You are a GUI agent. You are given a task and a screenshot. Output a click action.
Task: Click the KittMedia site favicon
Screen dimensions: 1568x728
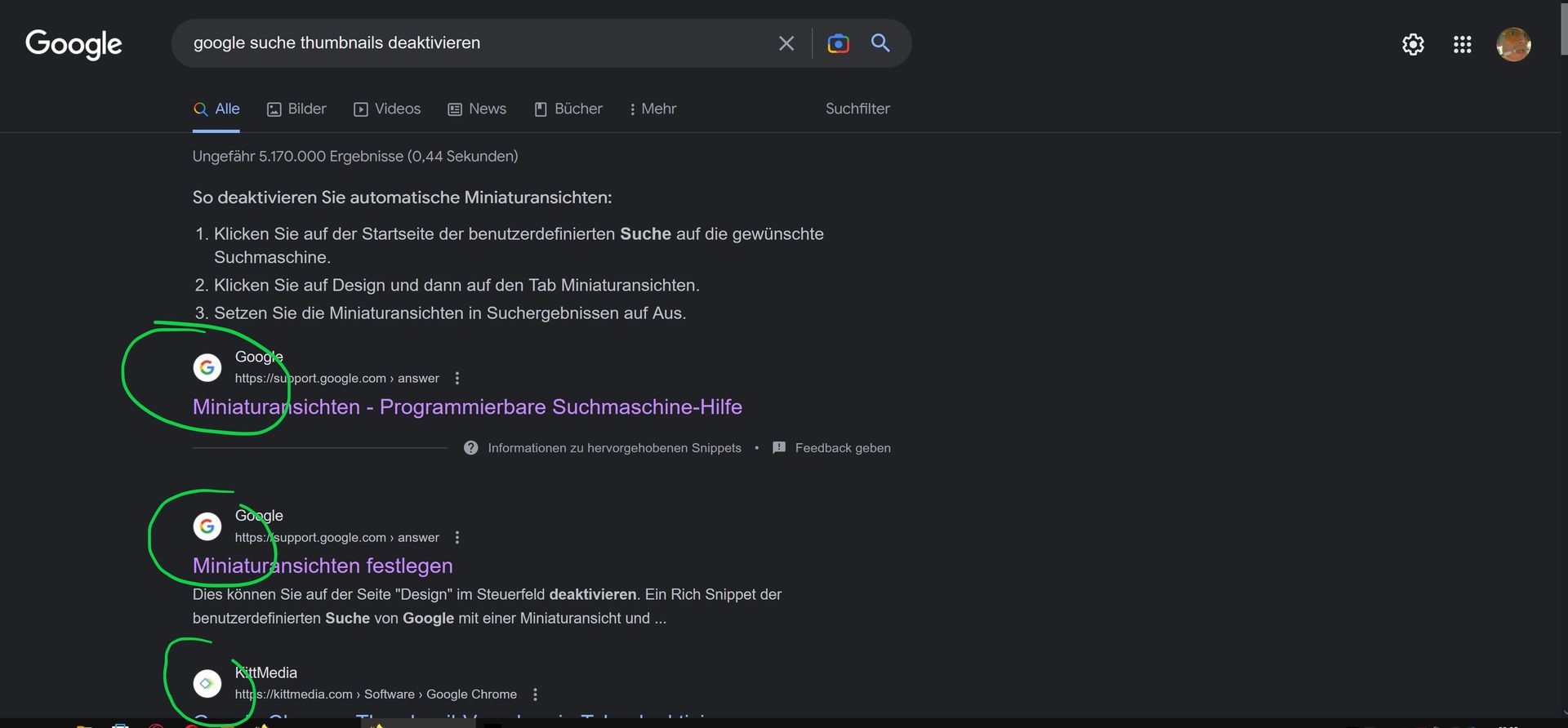pyautogui.click(x=207, y=683)
